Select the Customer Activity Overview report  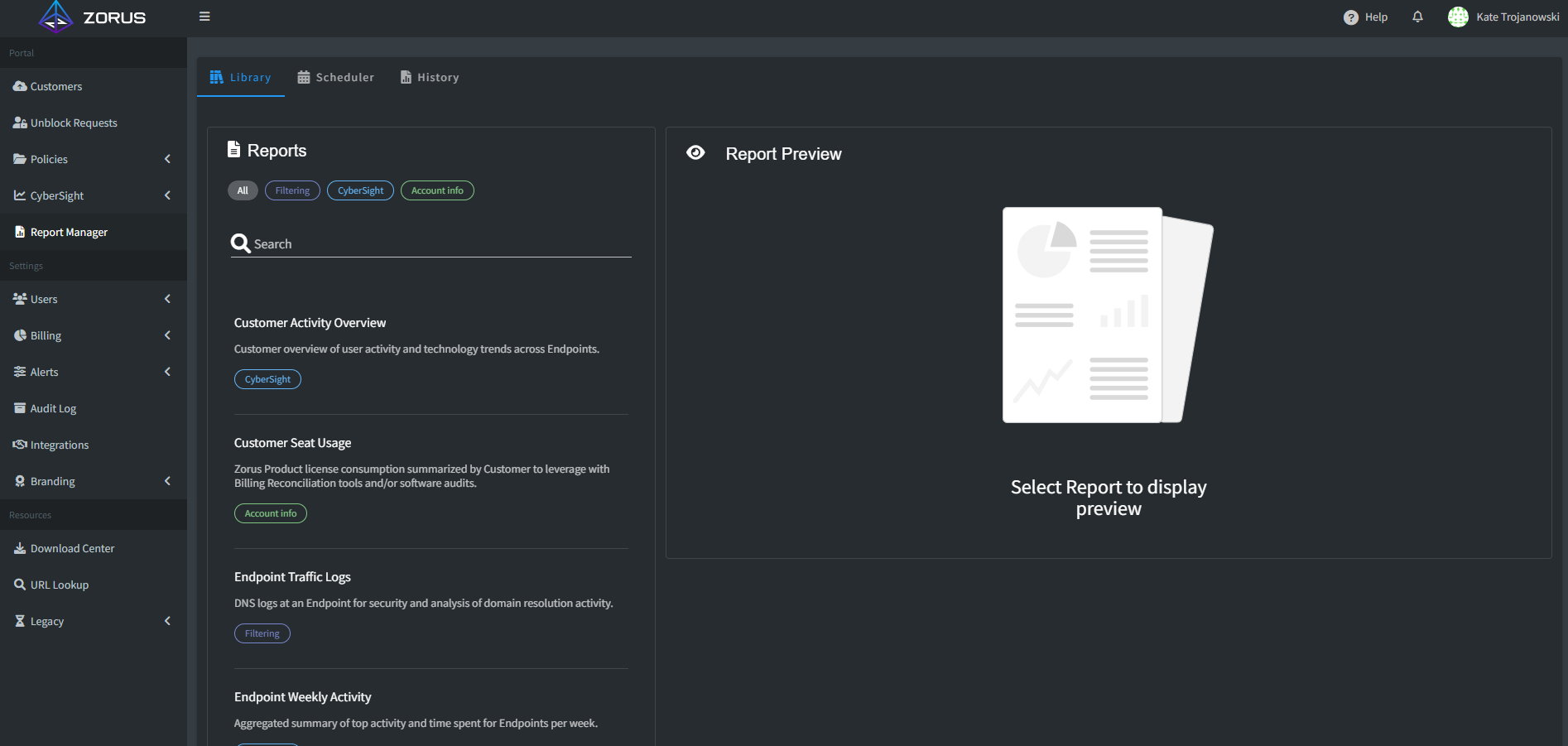(x=310, y=322)
